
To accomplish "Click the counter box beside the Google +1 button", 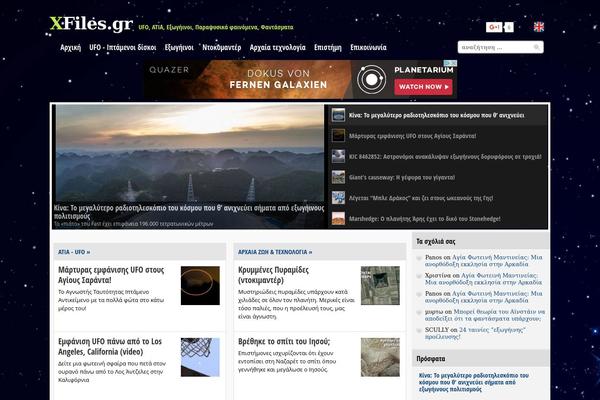I will (509, 27).
